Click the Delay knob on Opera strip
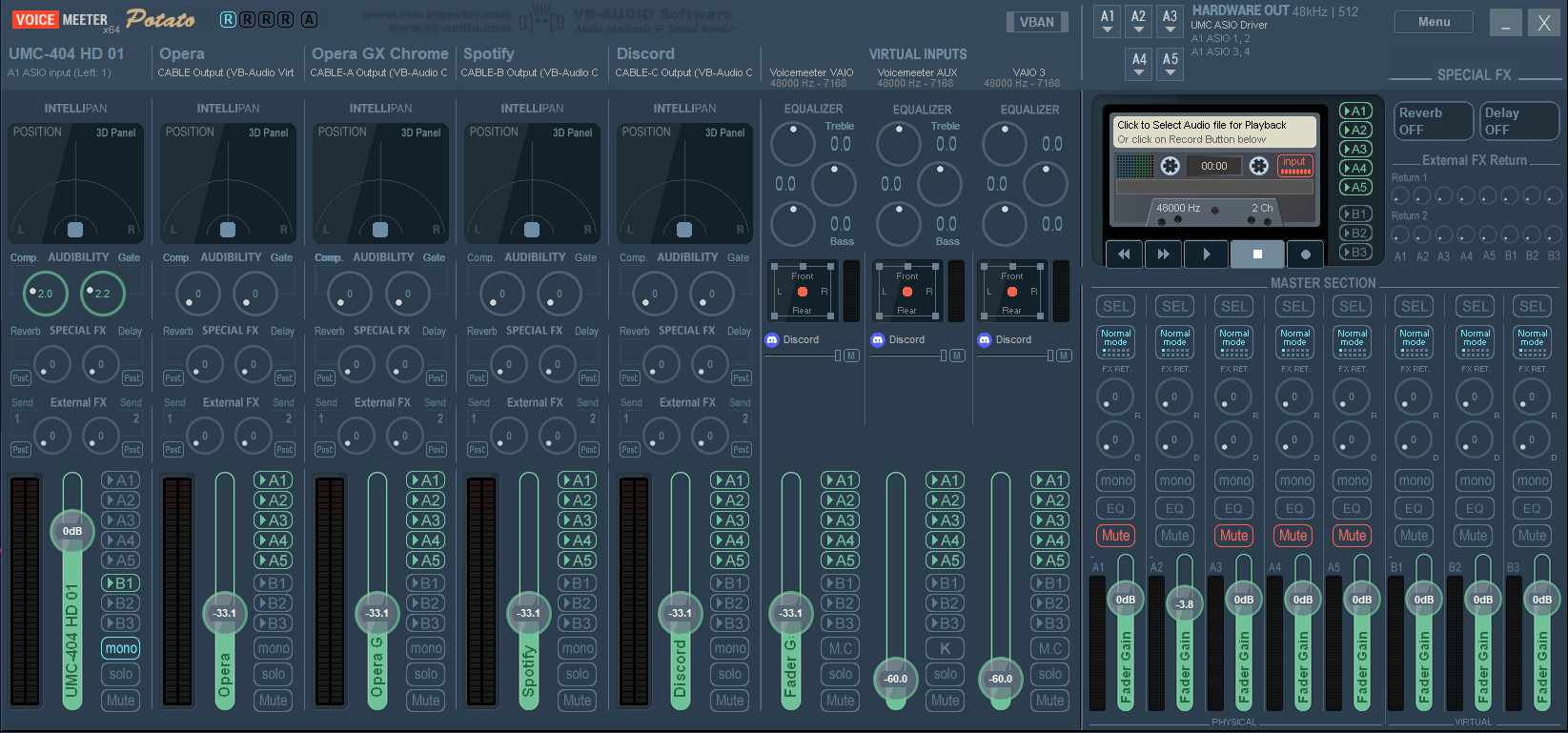Viewport: 1568px width, 733px height. coord(253,364)
